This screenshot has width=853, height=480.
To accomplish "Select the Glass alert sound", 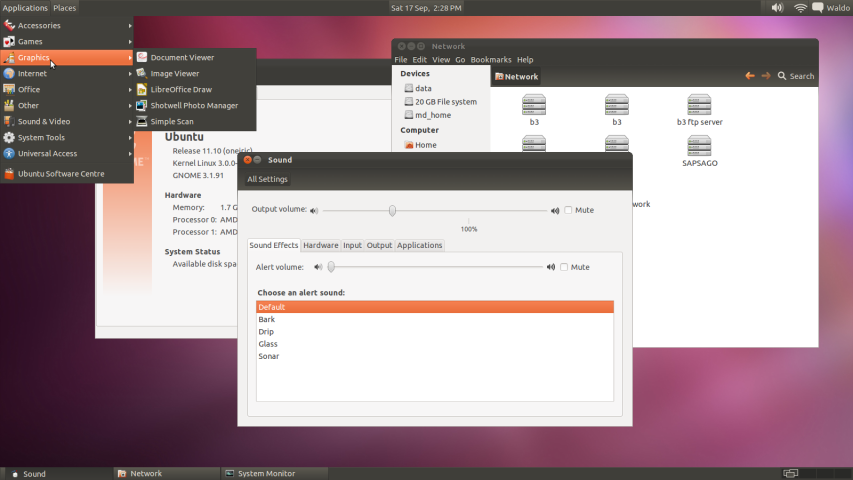I will pyautogui.click(x=268, y=344).
